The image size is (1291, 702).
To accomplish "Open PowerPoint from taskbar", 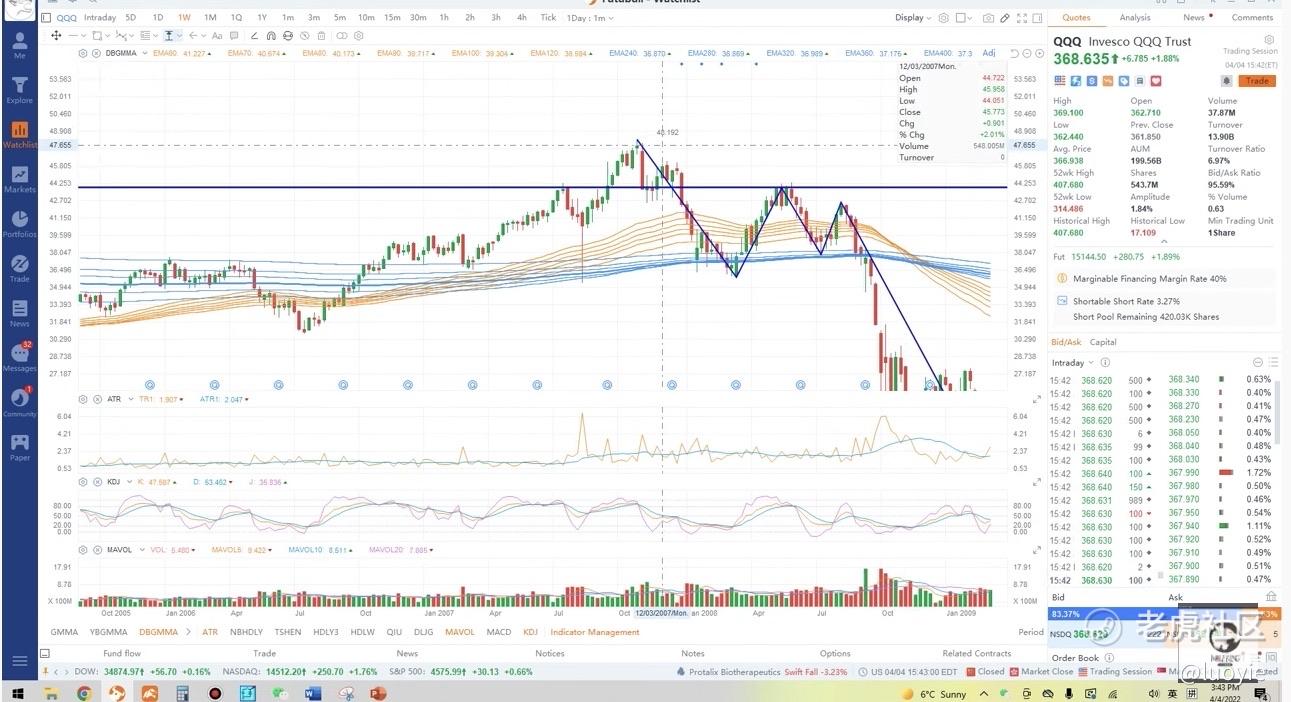I will pyautogui.click(x=378, y=693).
